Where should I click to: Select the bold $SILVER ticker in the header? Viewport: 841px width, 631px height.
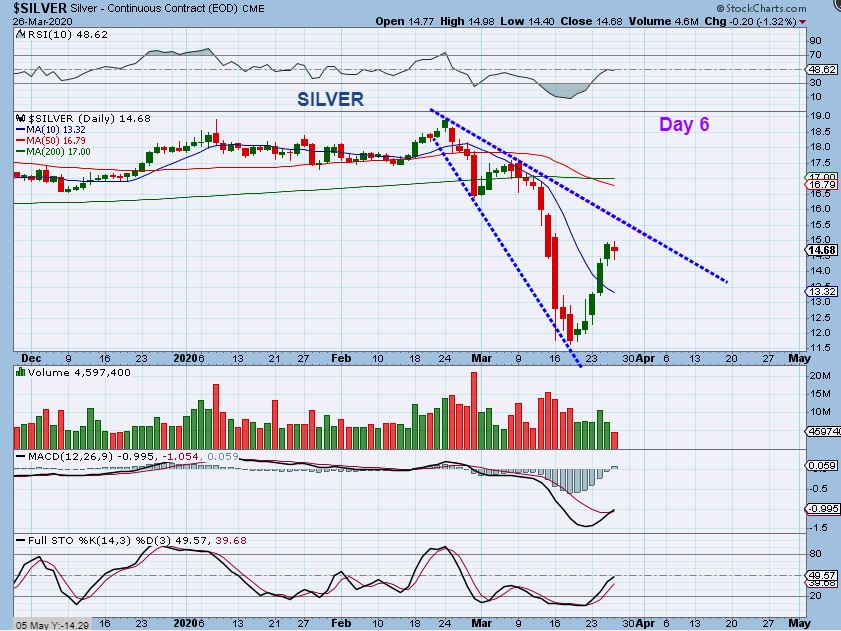(x=40, y=8)
